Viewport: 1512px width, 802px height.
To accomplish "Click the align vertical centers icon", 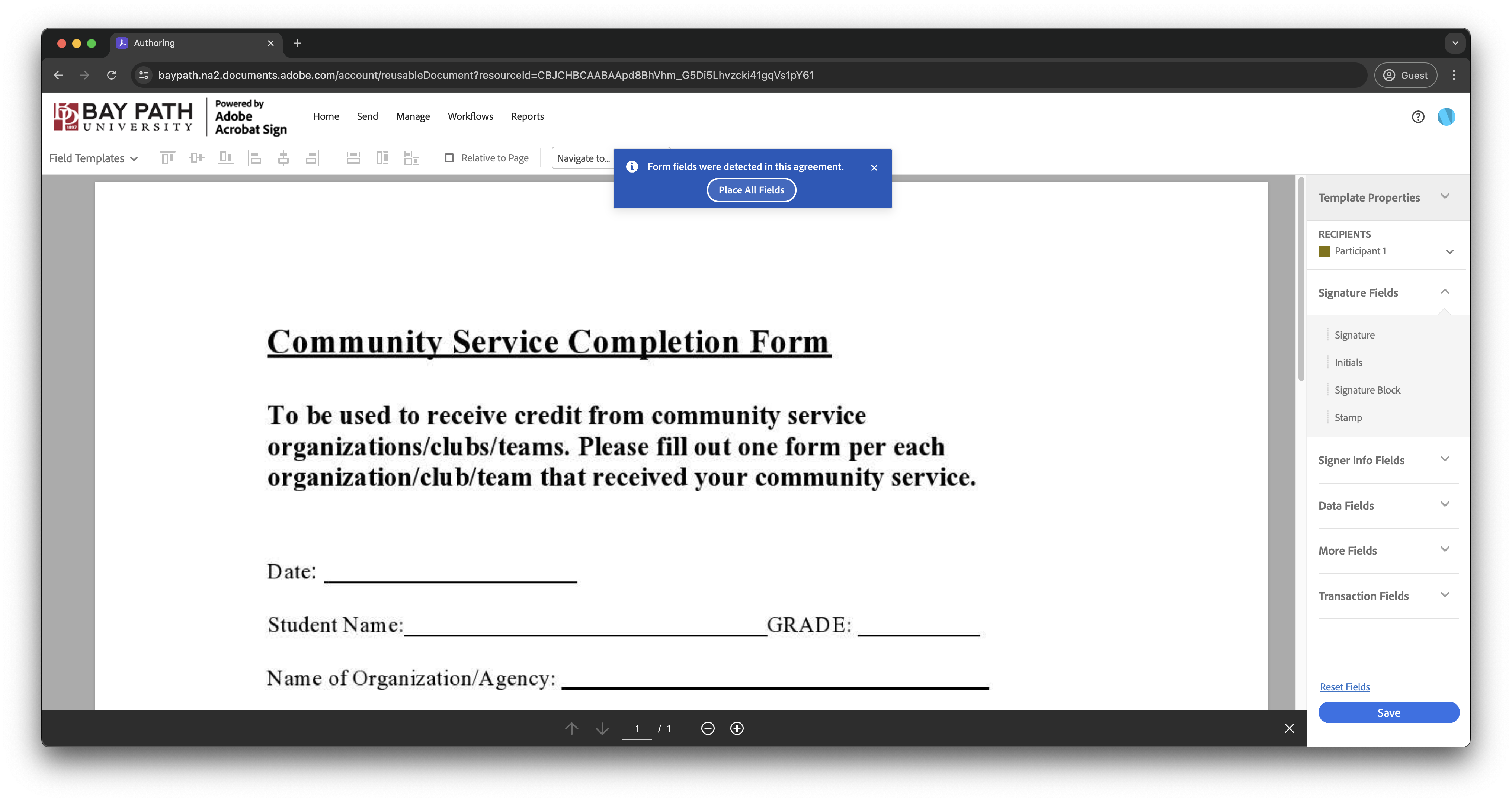I will click(197, 158).
